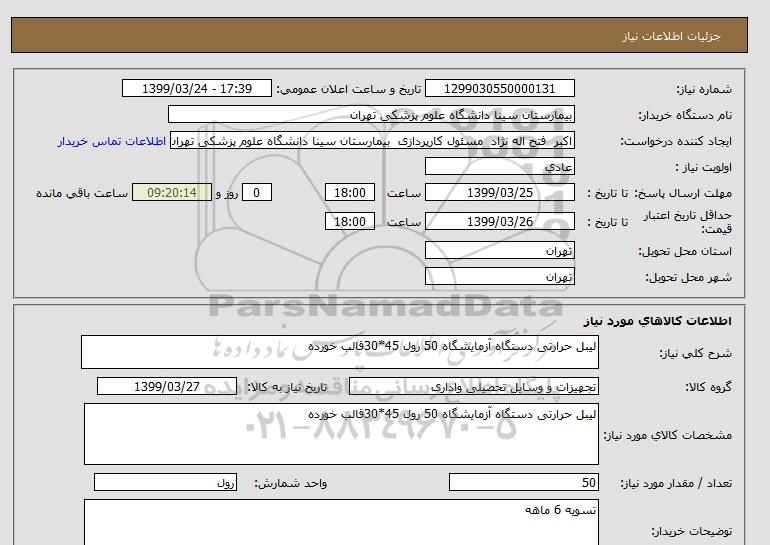Image resolution: width=770 pixels, height=545 pixels.
Task: Click the need date field 1399/03/27
Action: (167, 386)
